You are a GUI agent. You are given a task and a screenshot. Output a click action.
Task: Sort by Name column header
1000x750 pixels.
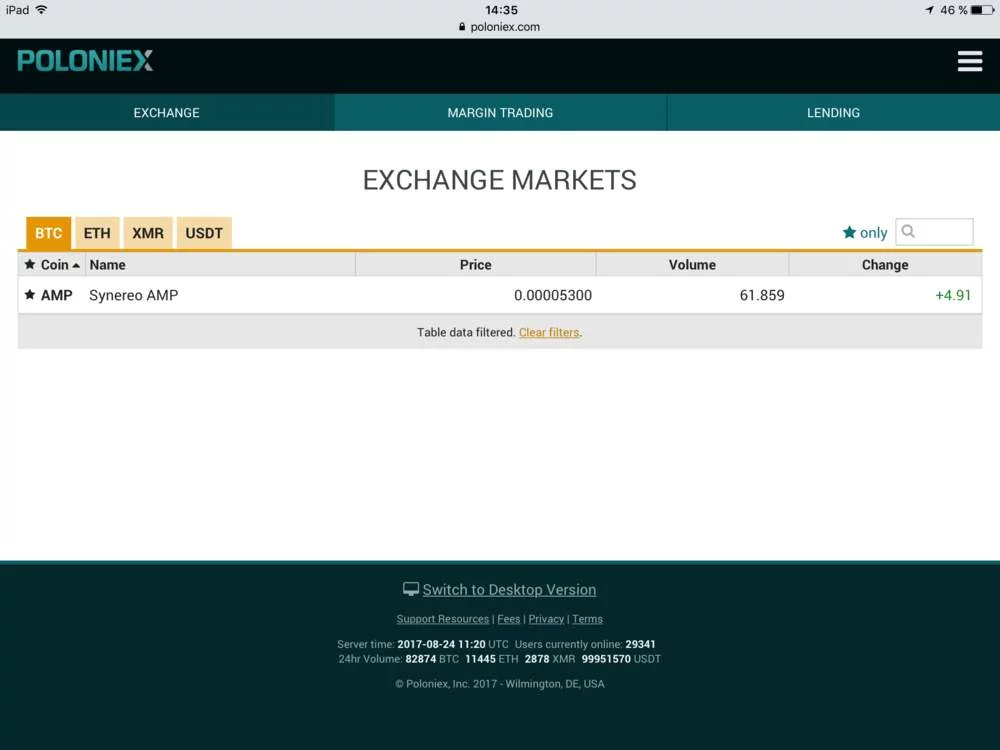coord(220,264)
